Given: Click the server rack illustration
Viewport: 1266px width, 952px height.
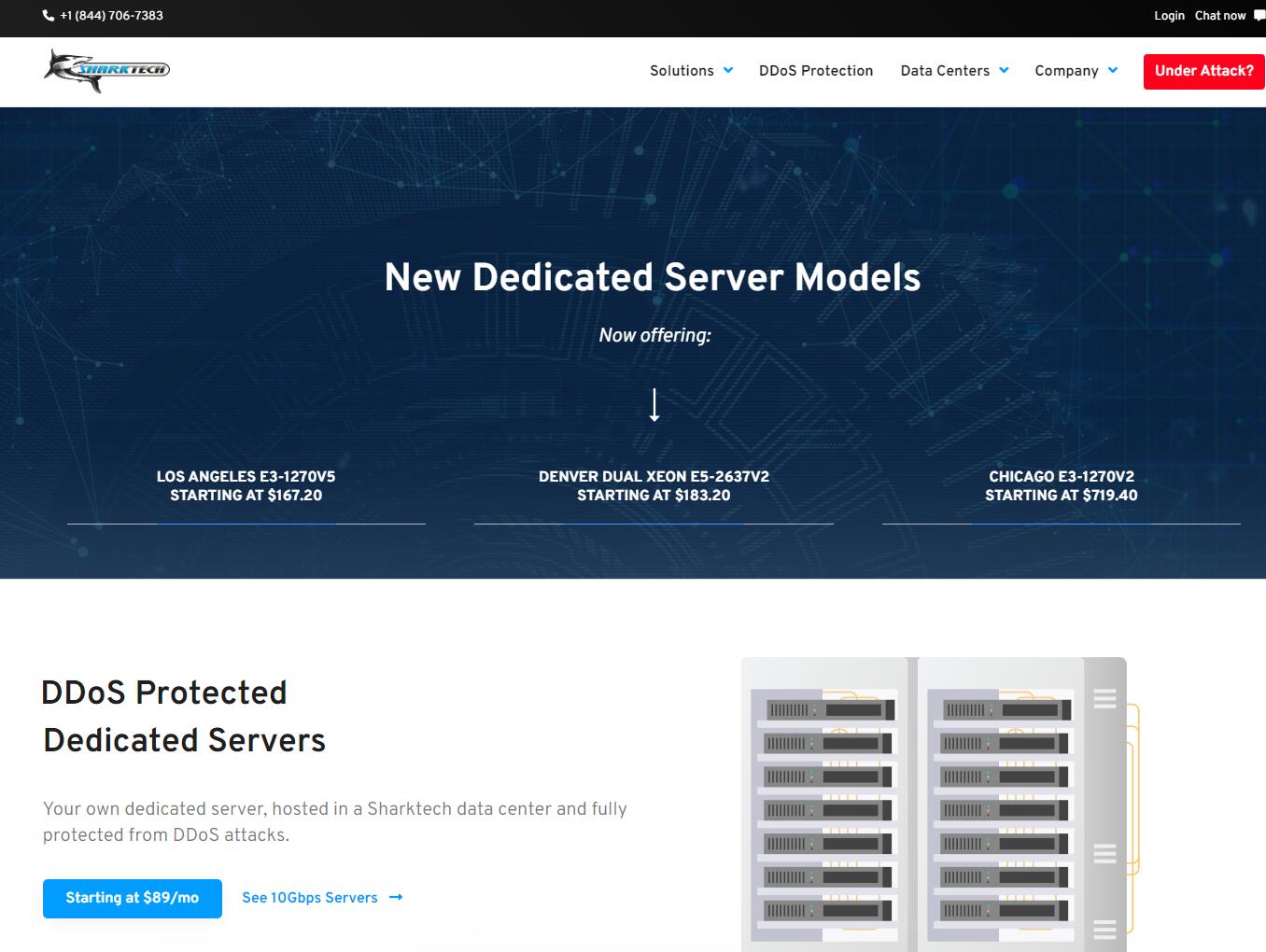Looking at the screenshot, I should [x=934, y=803].
